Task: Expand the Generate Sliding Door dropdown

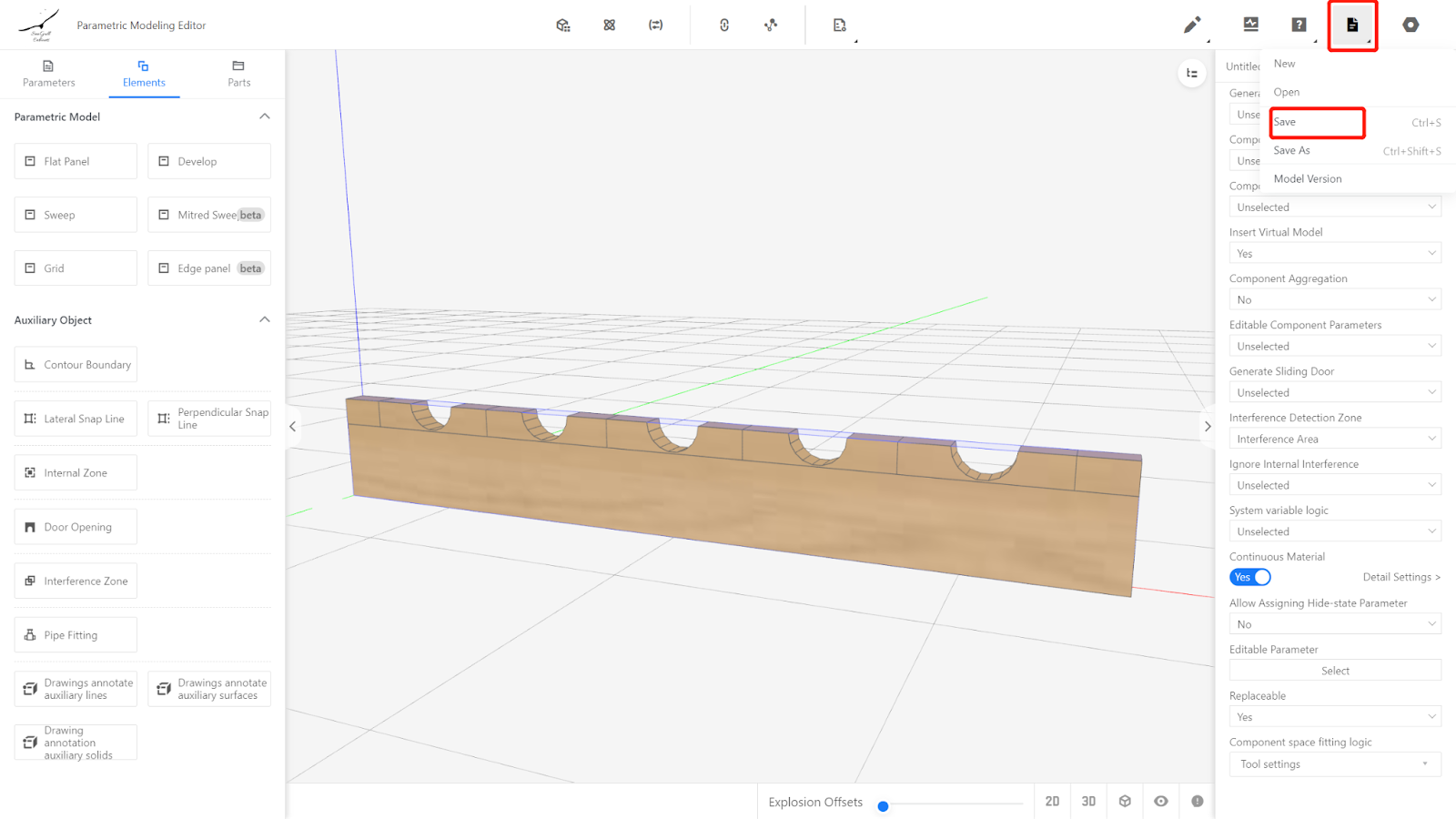Action: [1334, 392]
